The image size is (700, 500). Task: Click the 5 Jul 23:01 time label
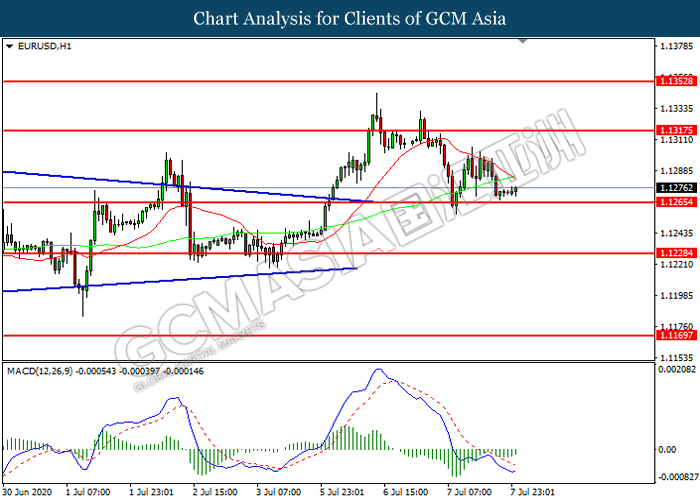(x=342, y=492)
